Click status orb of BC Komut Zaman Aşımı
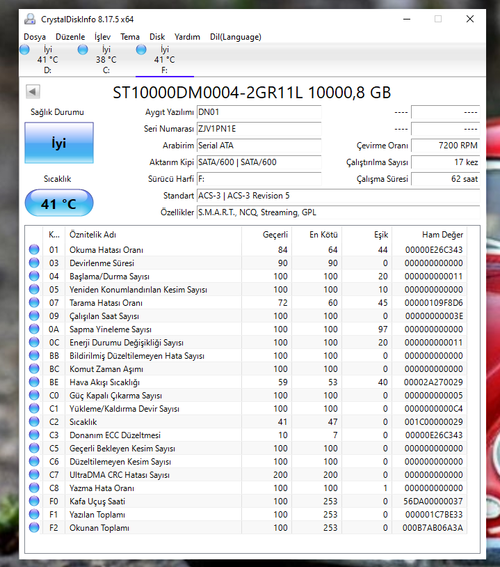This screenshot has width=500, height=567. pos(34,369)
